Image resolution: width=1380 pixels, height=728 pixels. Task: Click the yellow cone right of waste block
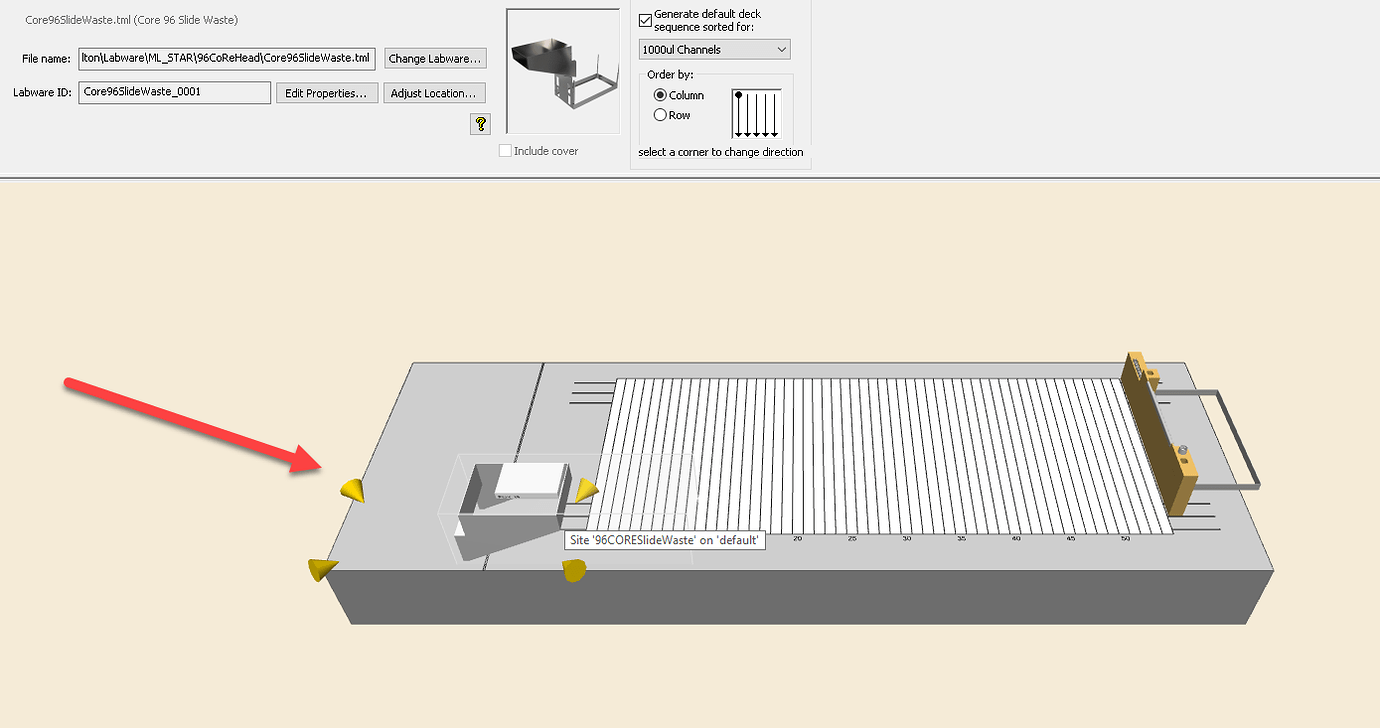(x=586, y=490)
